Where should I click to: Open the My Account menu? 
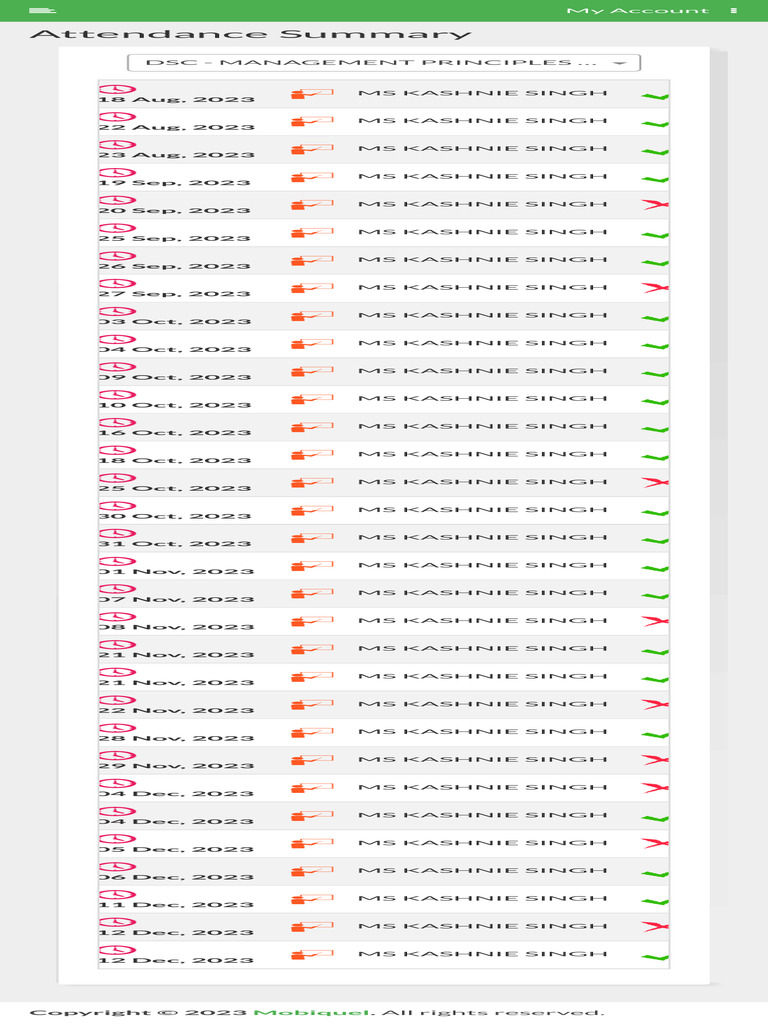[637, 11]
